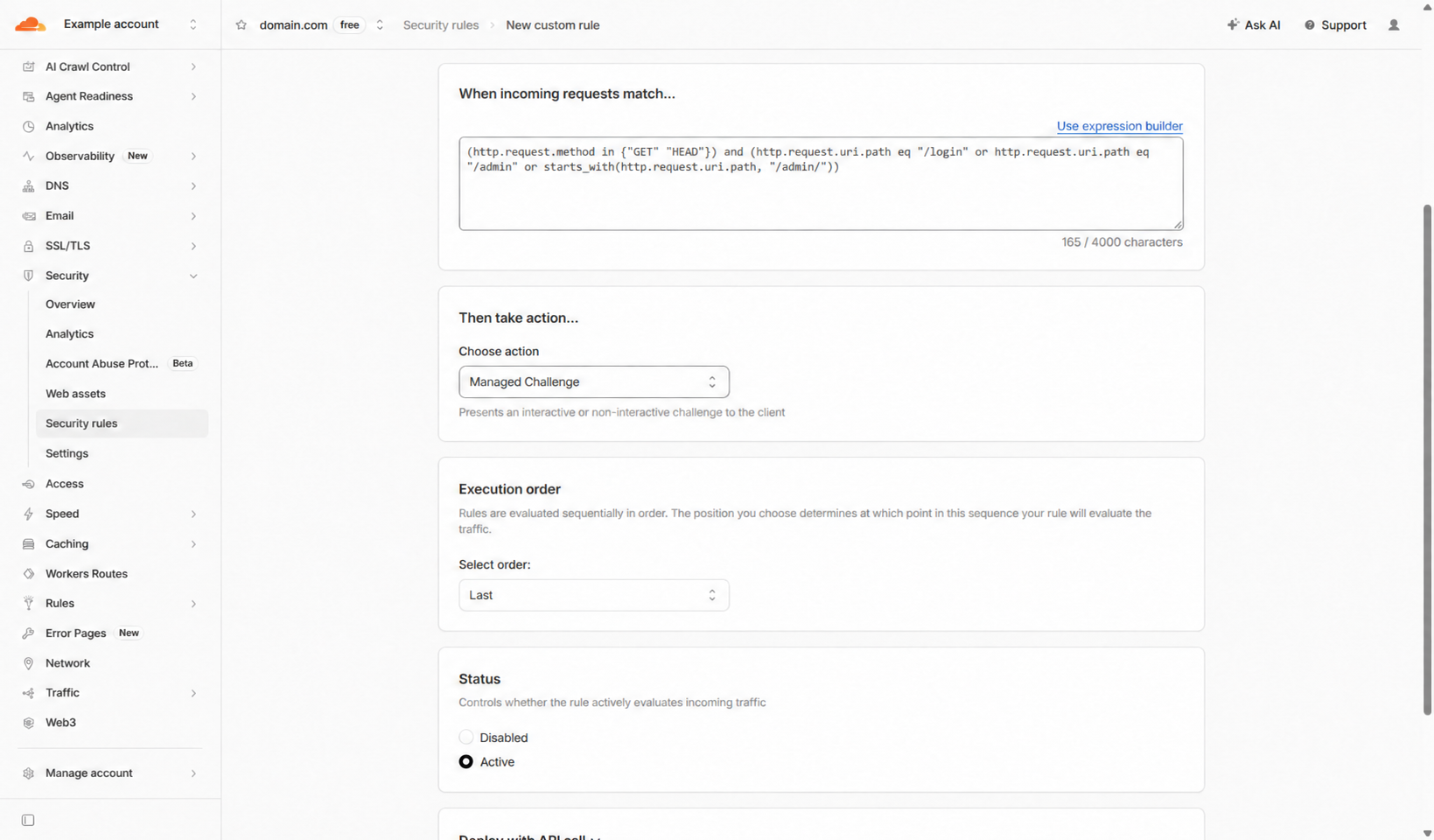Screen dimensions: 1434x840
Task: Select Security rules menu item
Action: (x=122, y=423)
